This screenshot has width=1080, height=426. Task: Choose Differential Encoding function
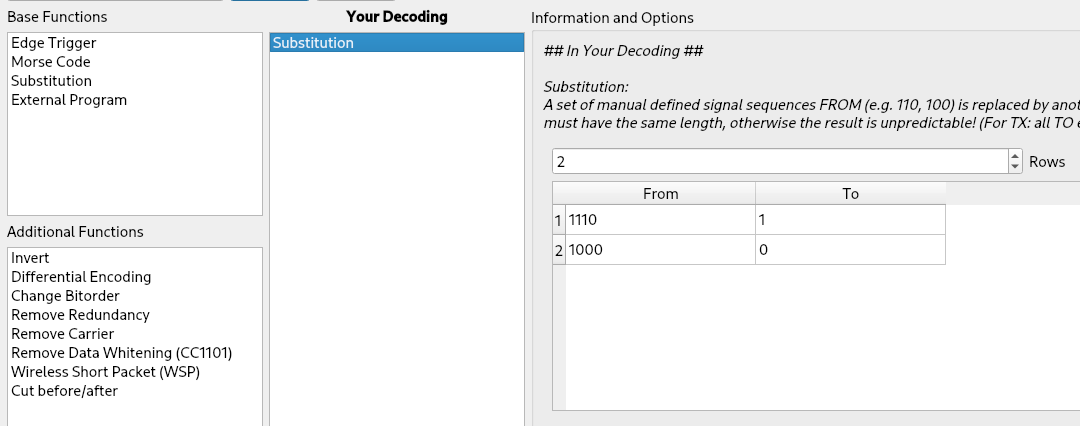pos(81,277)
